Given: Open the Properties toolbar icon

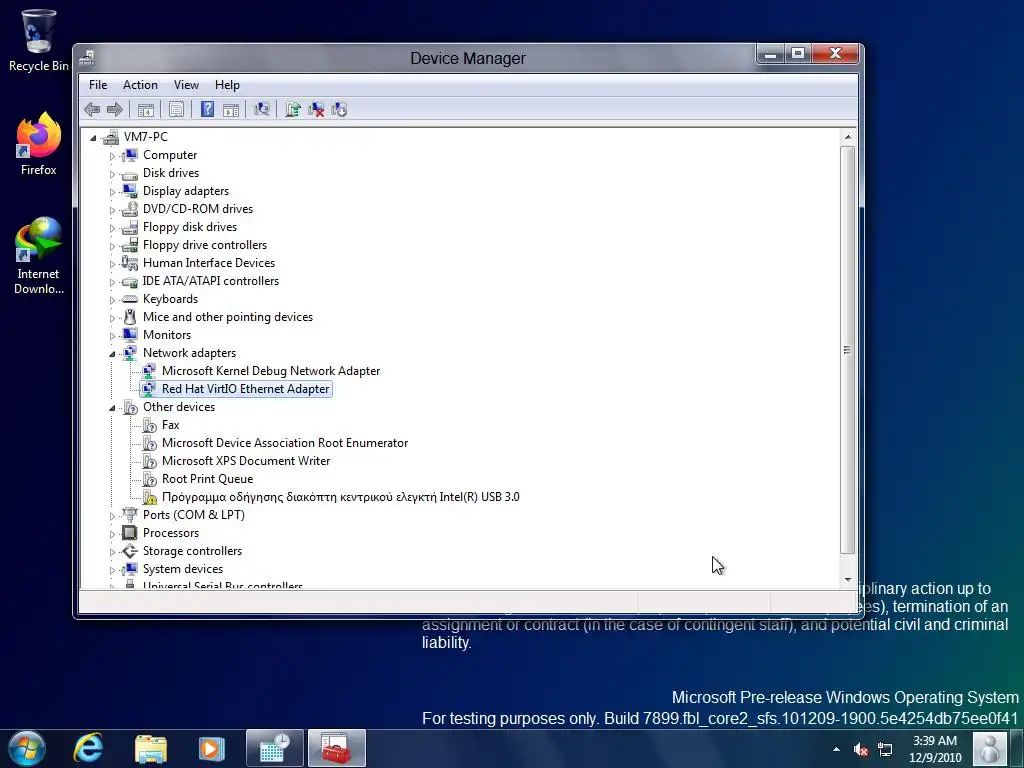Looking at the screenshot, I should click(176, 110).
